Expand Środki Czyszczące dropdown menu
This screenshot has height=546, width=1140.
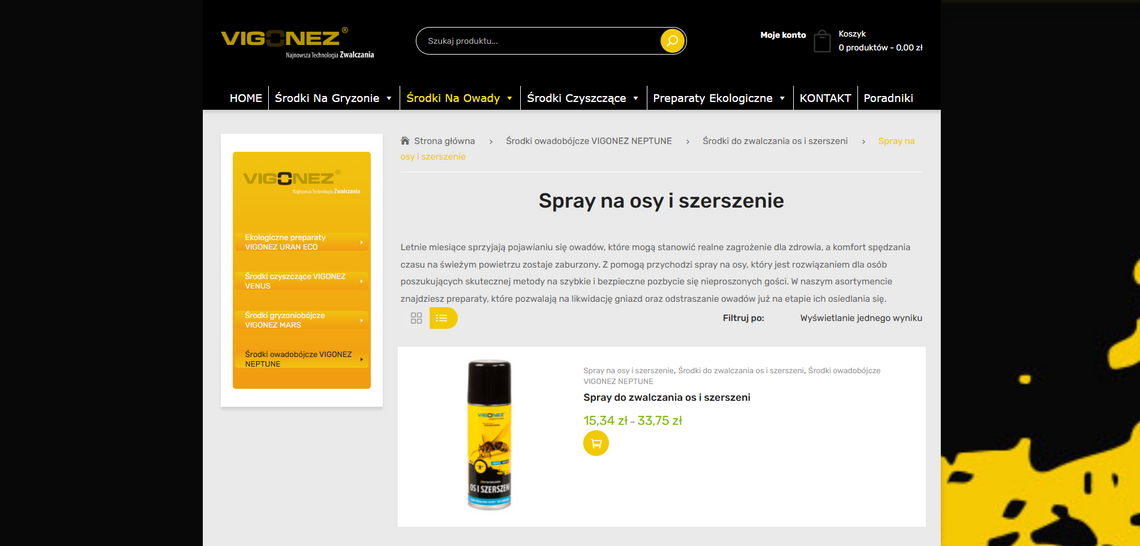pyautogui.click(x=635, y=98)
